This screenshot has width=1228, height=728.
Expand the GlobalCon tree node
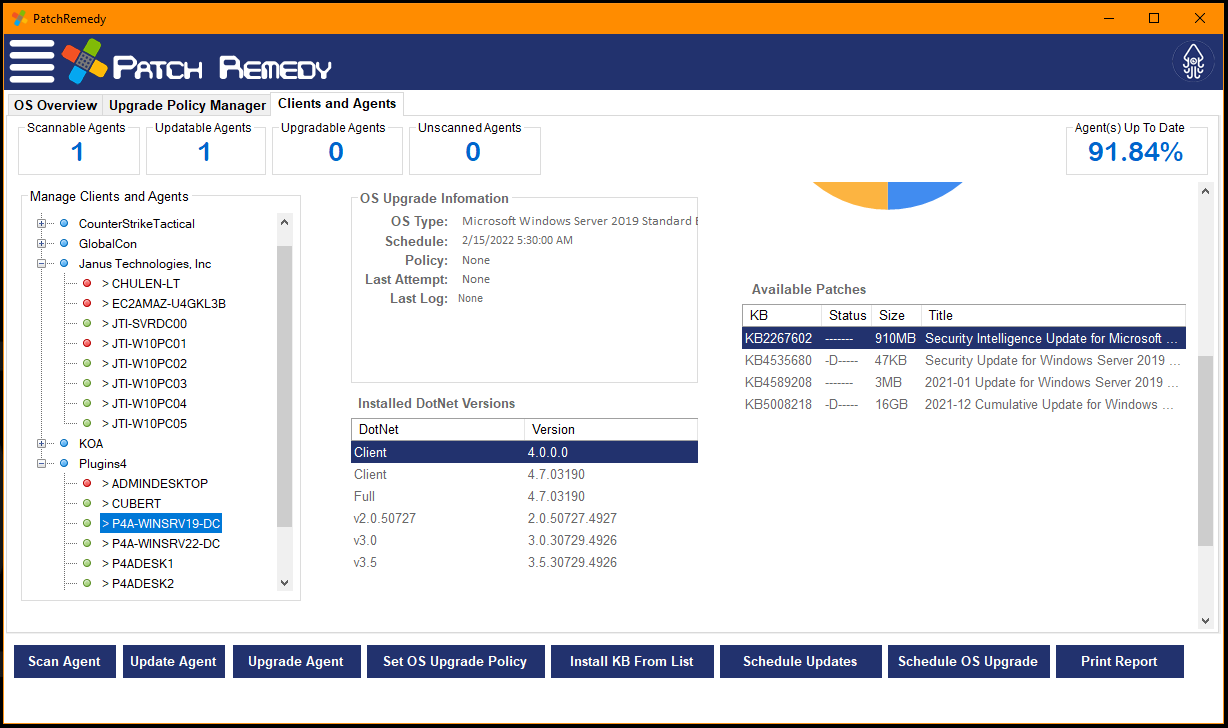[40, 243]
